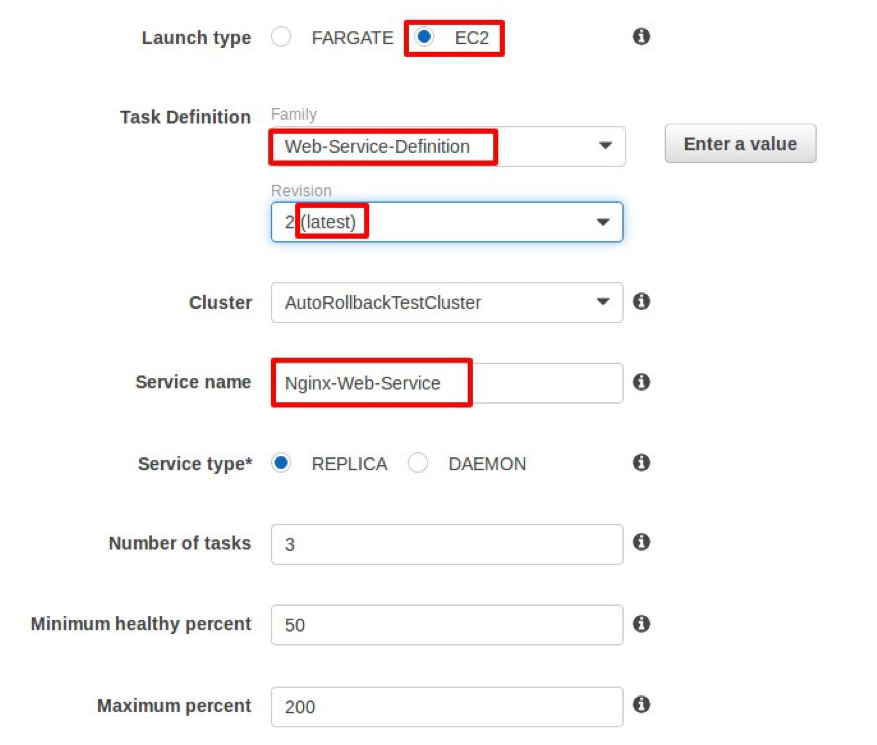Screen dimensions: 877x745
Task: Open the Task Definition Family dropdown
Action: point(447,147)
